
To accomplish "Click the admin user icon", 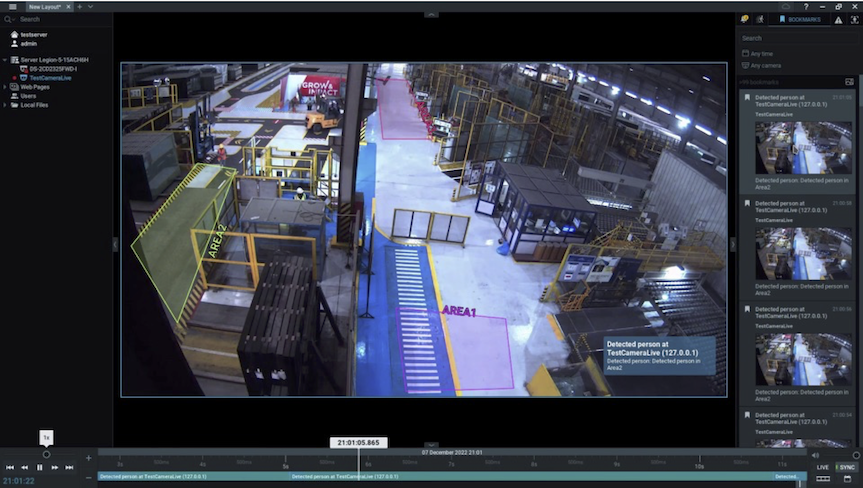I will pos(14,43).
